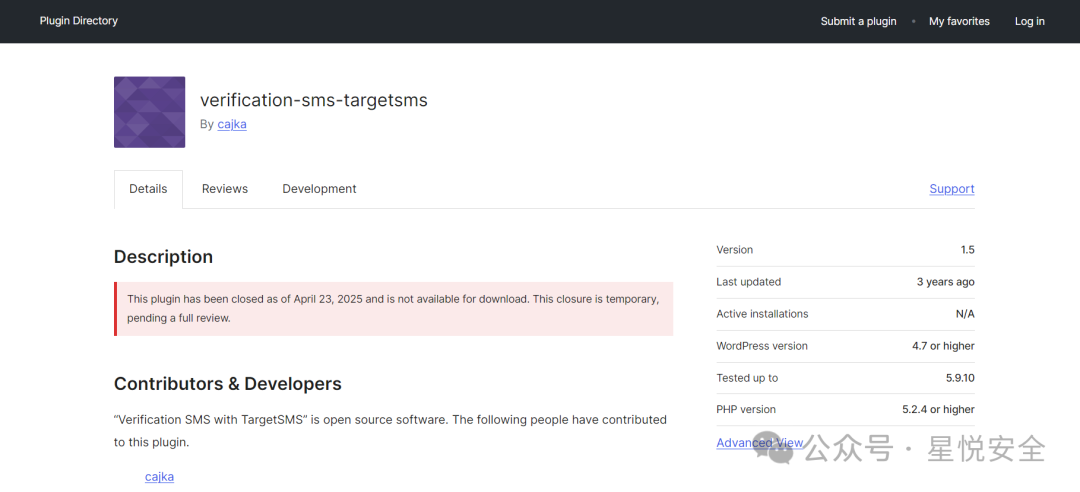Click the Active installations label

(x=762, y=314)
